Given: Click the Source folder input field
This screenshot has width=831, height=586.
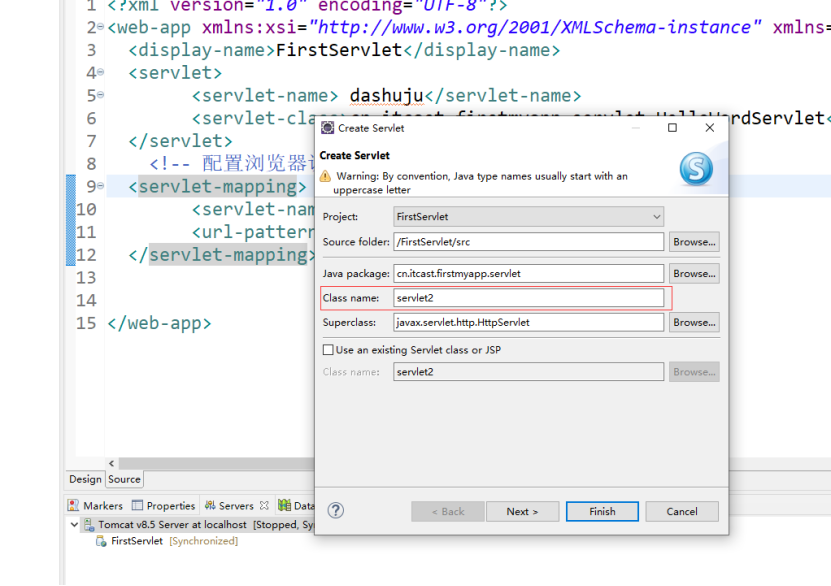Looking at the screenshot, I should pos(528,242).
